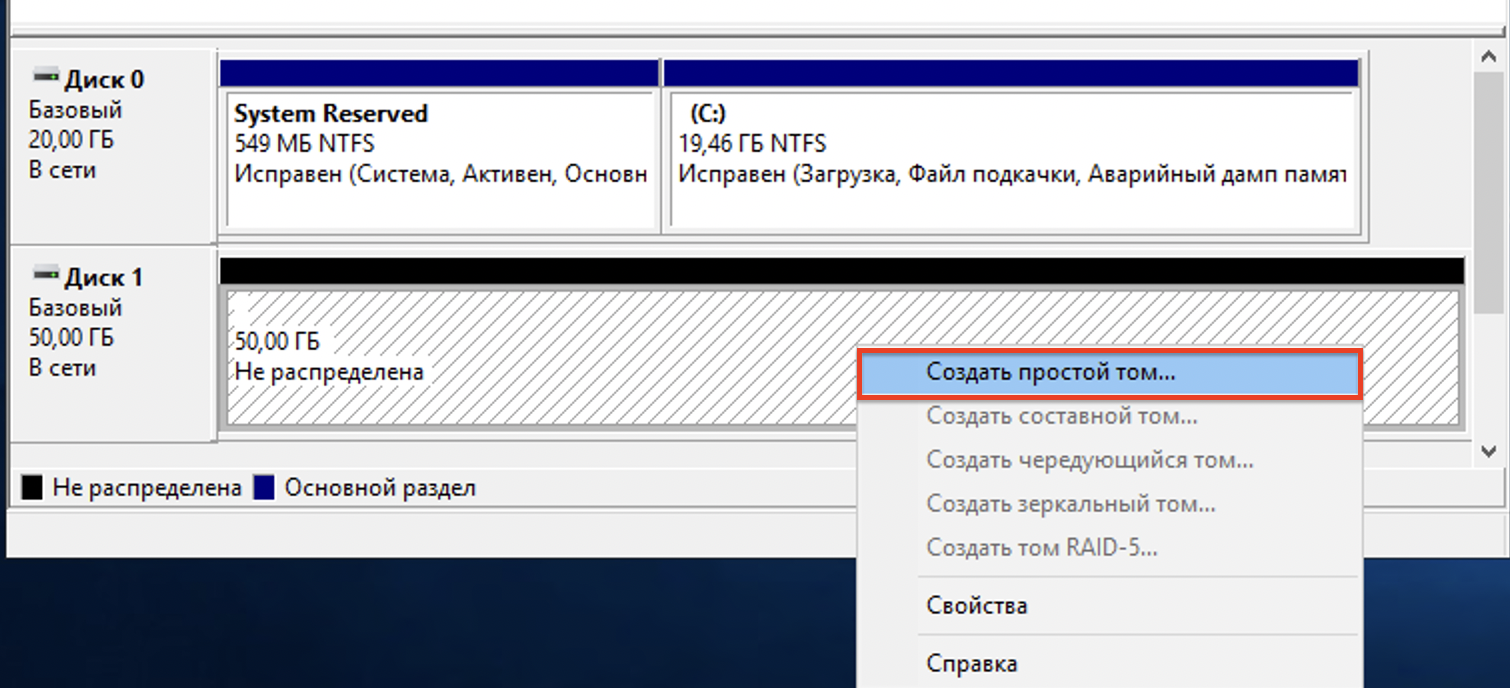1510x688 pixels.
Task: Select 'Создать том RAID-5...' menu entry
Action: (x=1110, y=548)
